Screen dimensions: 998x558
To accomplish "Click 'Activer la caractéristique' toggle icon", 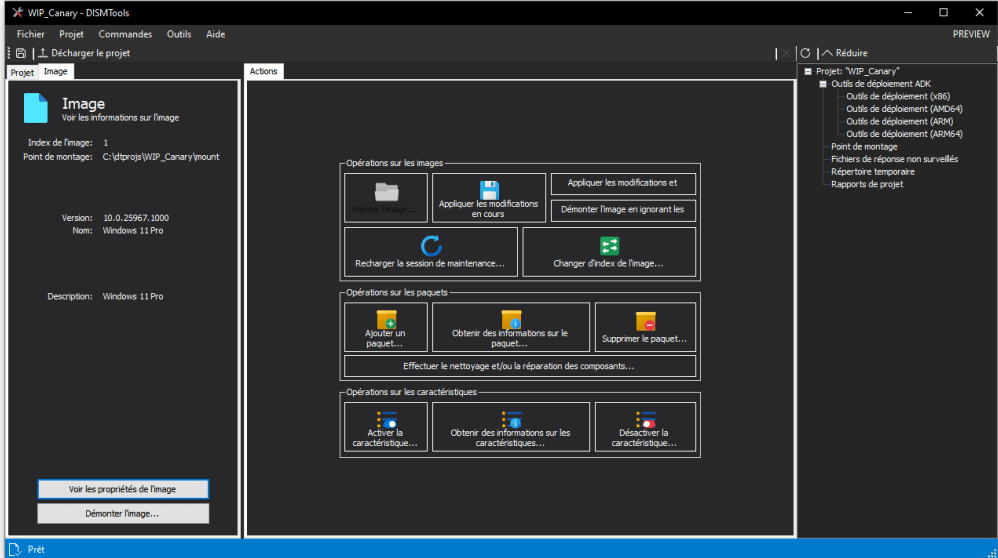I will click(386, 419).
